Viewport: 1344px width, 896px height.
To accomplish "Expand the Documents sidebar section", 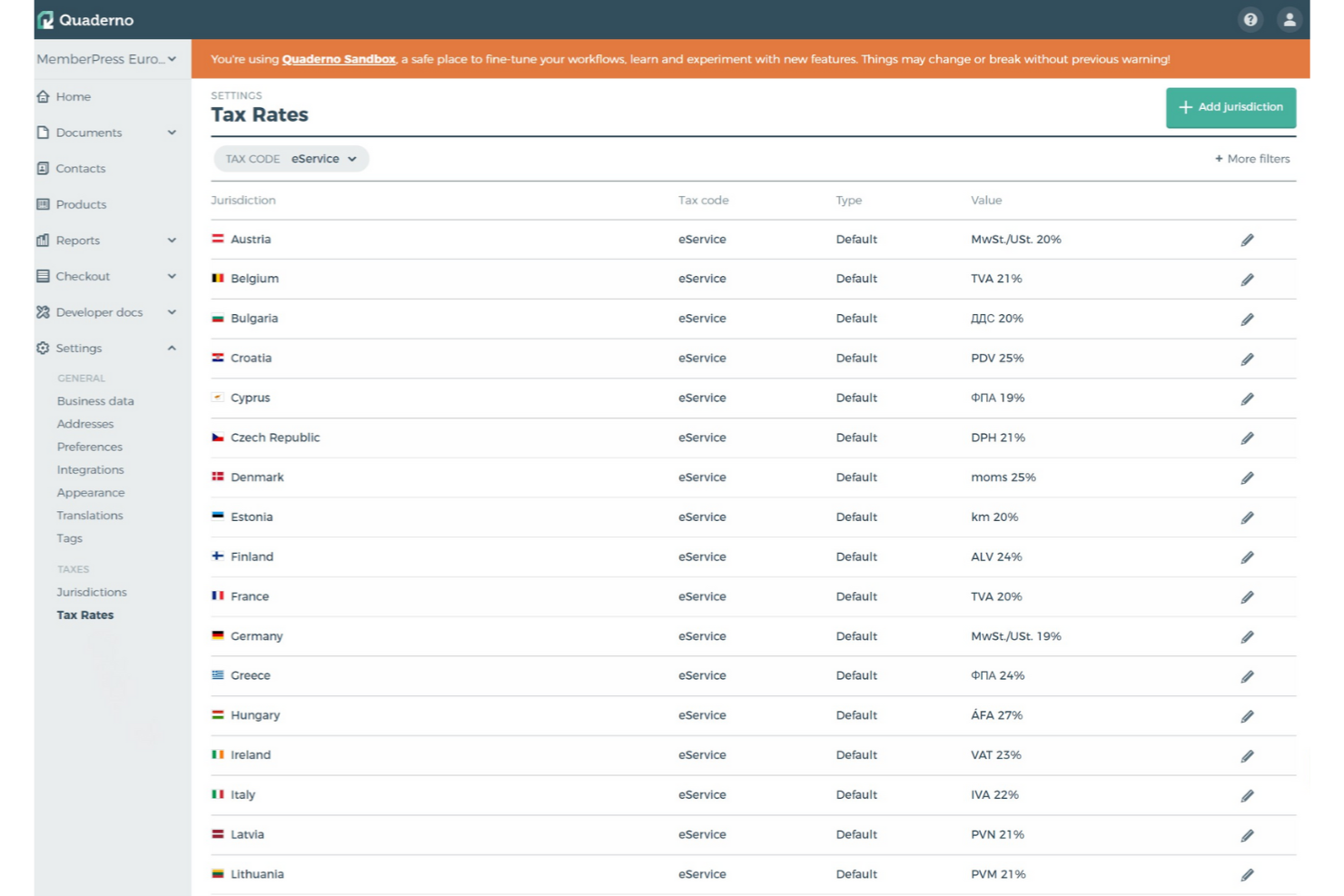I will pos(172,133).
